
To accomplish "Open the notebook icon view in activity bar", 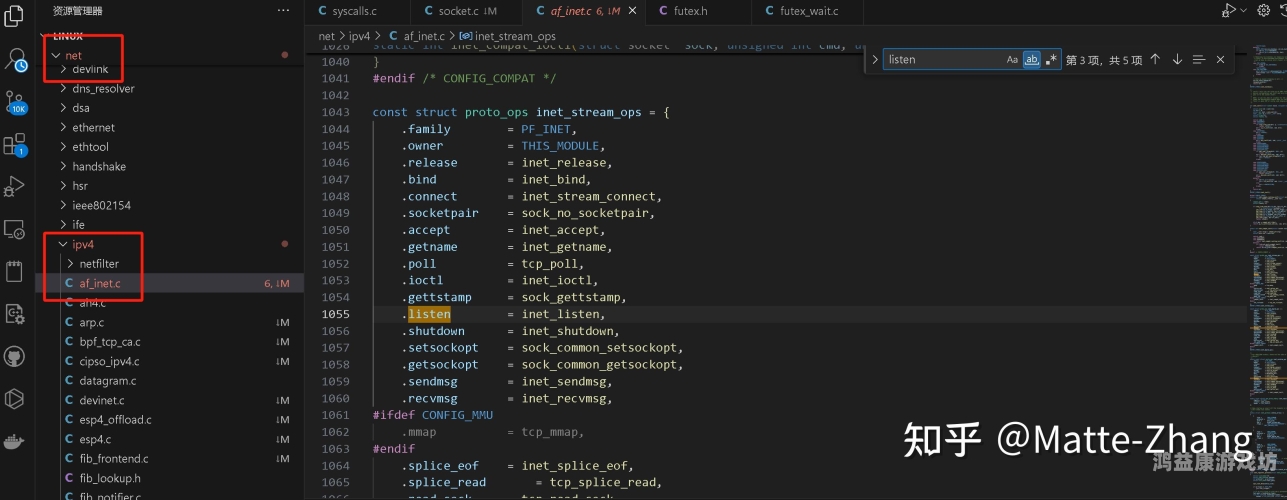I will coord(15,272).
